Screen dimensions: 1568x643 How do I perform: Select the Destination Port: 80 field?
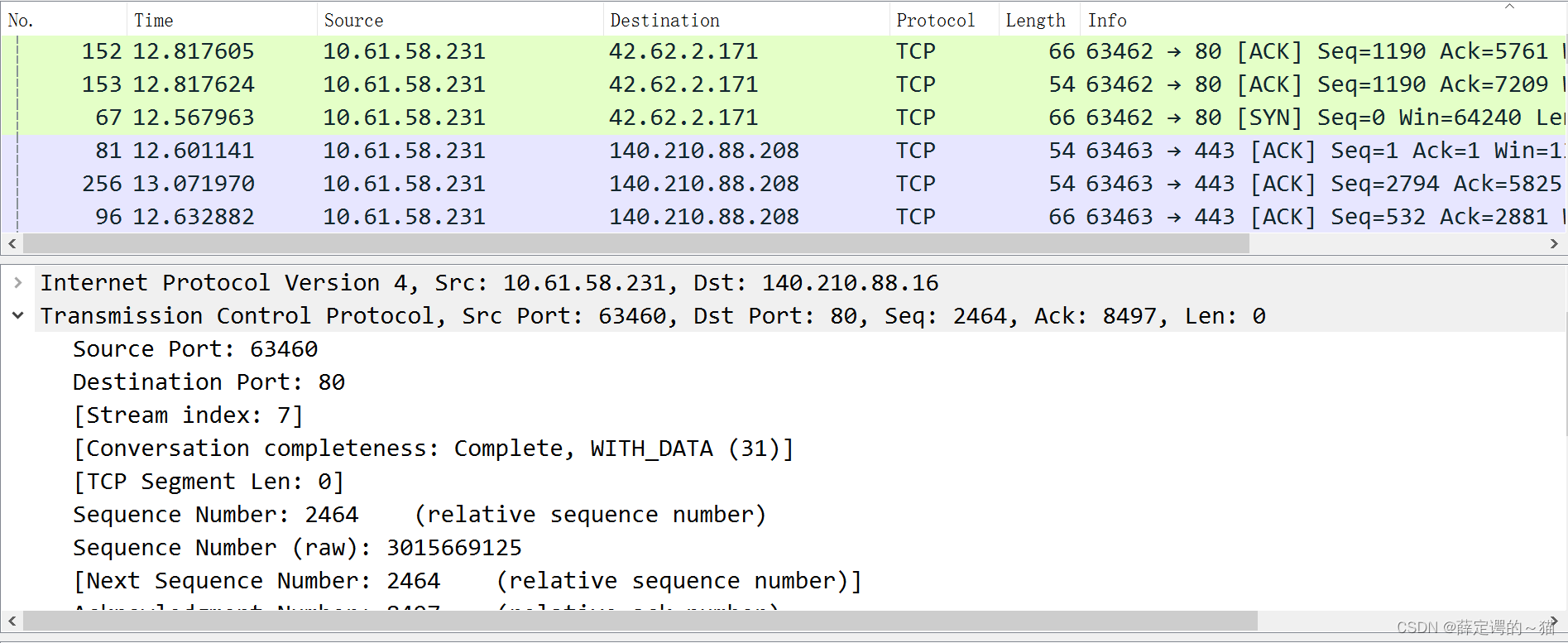click(209, 382)
